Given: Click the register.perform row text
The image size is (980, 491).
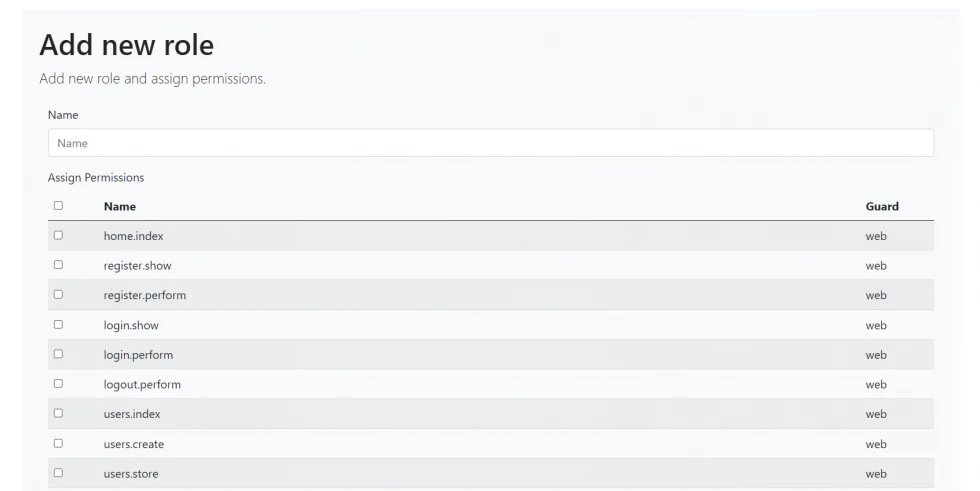Looking at the screenshot, I should (145, 296).
